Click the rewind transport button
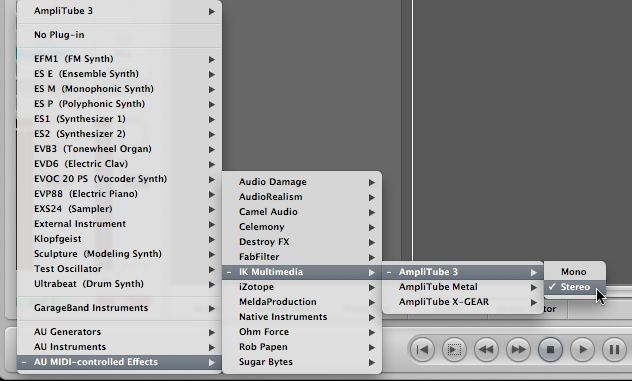 click(486, 349)
